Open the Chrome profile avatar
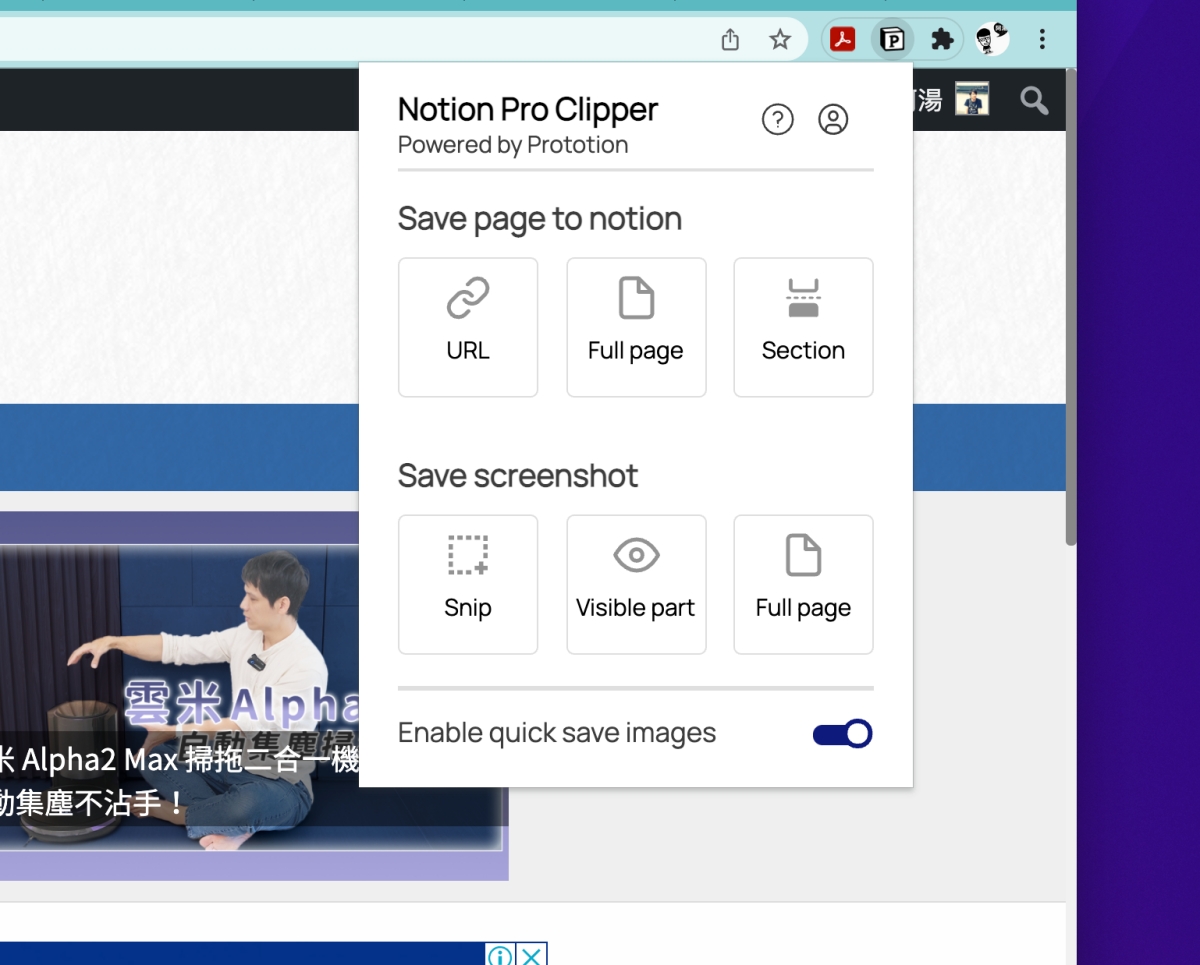The height and width of the screenshot is (965, 1200). (x=992, y=40)
